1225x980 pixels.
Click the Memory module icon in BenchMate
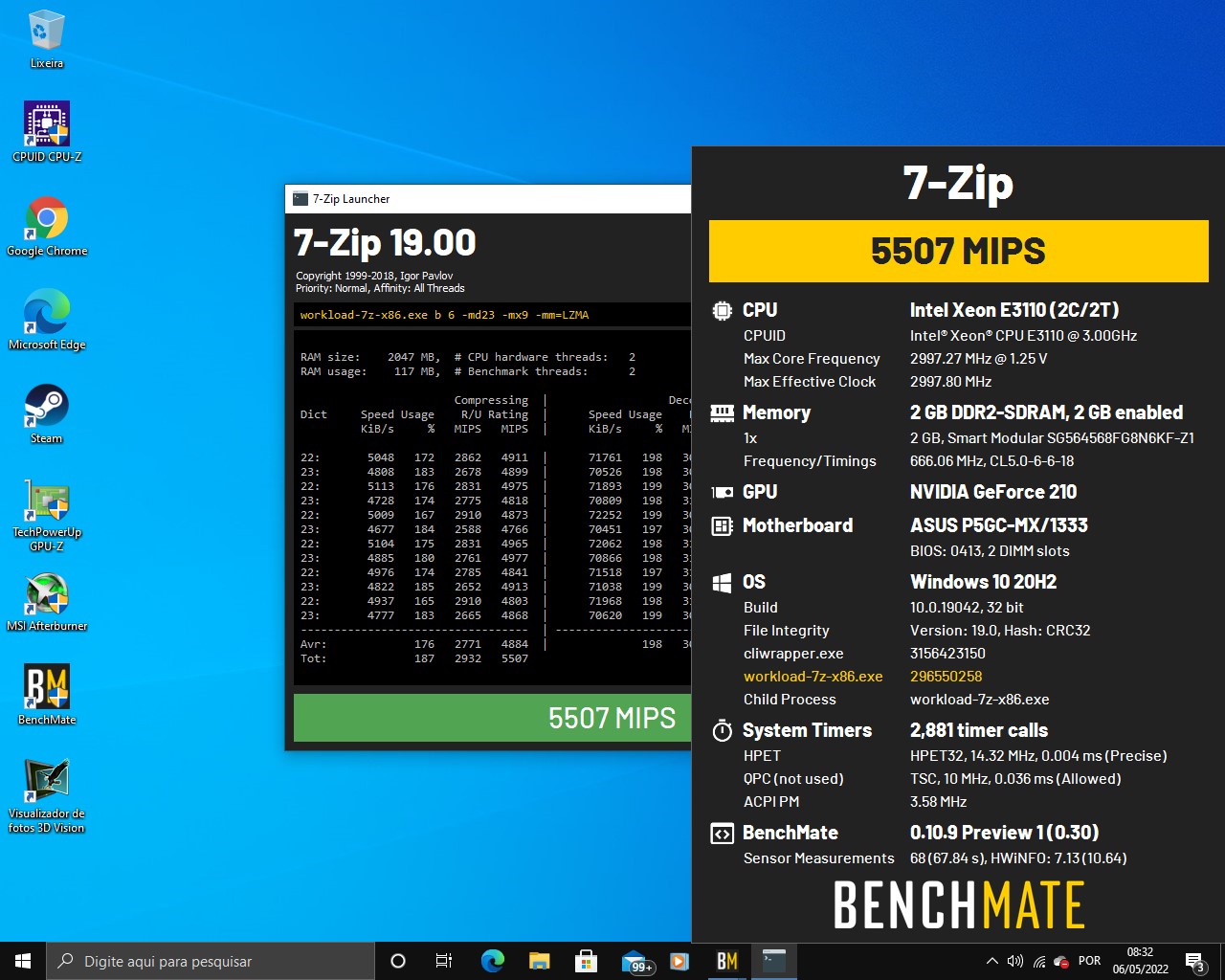click(722, 412)
